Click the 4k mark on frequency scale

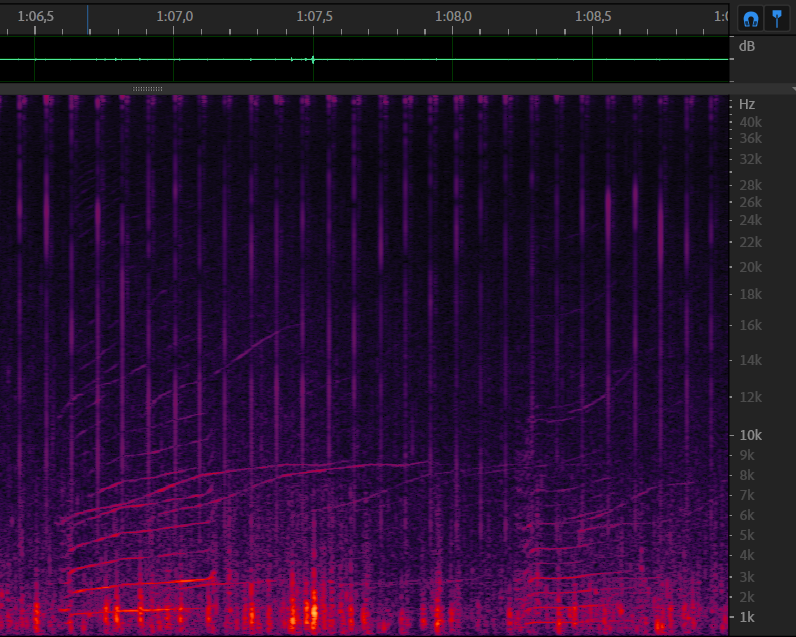pyautogui.click(x=747, y=555)
